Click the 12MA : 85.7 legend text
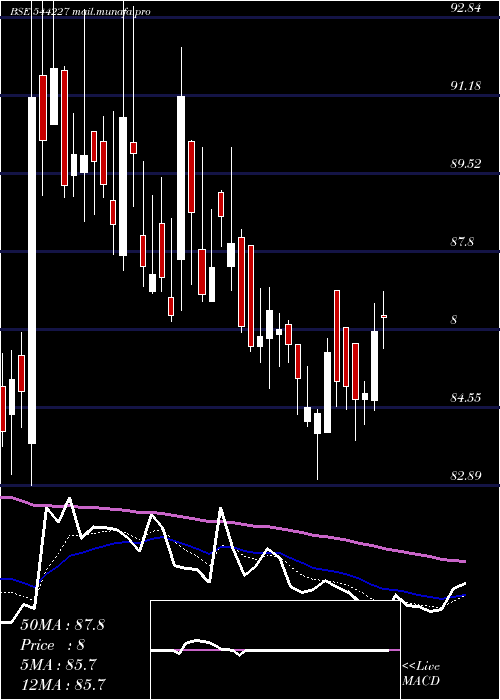The width and height of the screenshot is (500, 700). (63, 684)
